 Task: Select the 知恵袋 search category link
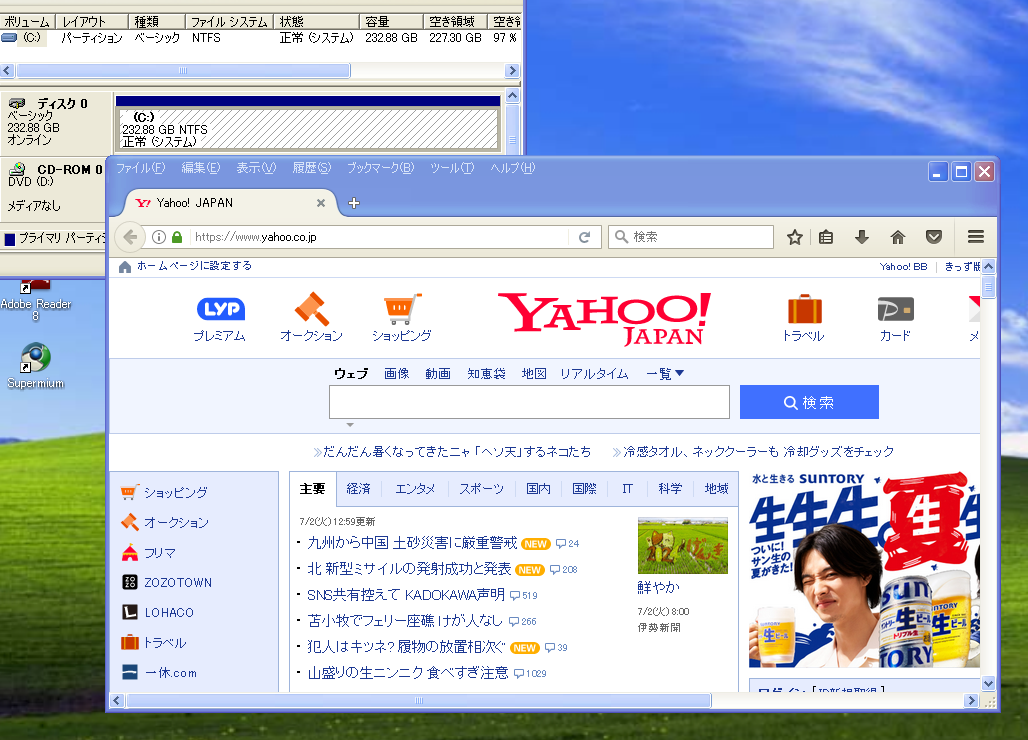(x=486, y=374)
